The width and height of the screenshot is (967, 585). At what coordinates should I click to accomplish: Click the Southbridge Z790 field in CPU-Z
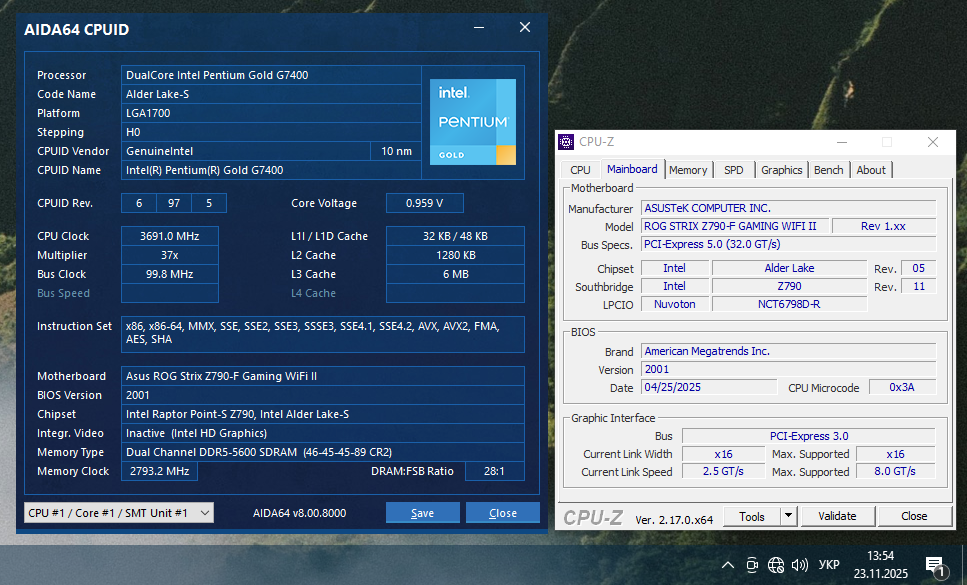tap(789, 286)
